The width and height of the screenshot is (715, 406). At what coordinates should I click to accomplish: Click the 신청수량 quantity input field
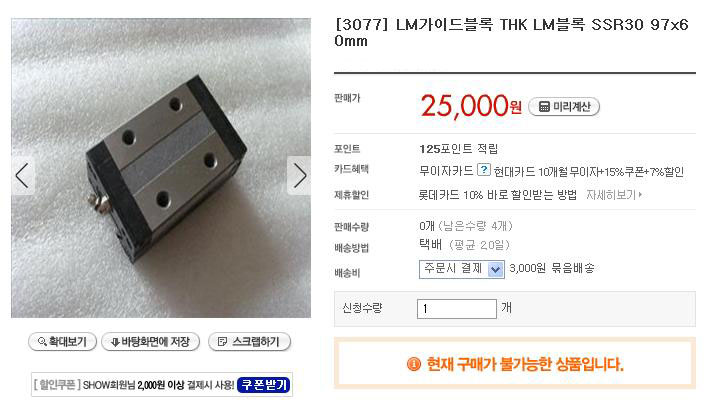(456, 309)
